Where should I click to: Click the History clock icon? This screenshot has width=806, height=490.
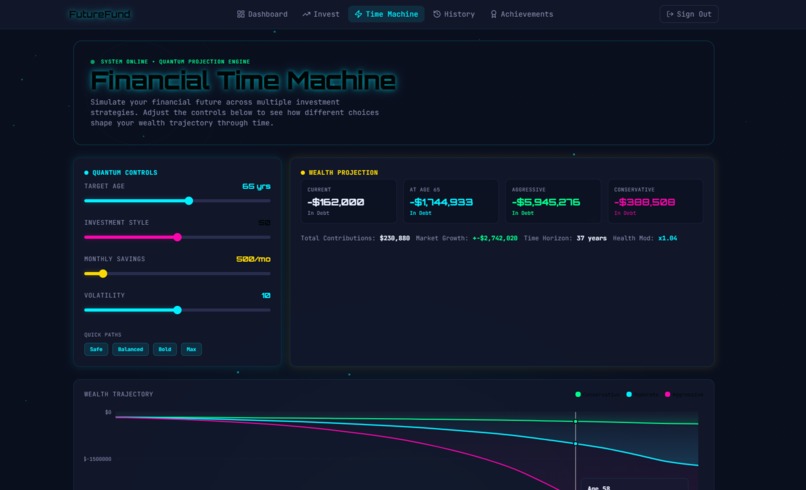click(x=437, y=14)
